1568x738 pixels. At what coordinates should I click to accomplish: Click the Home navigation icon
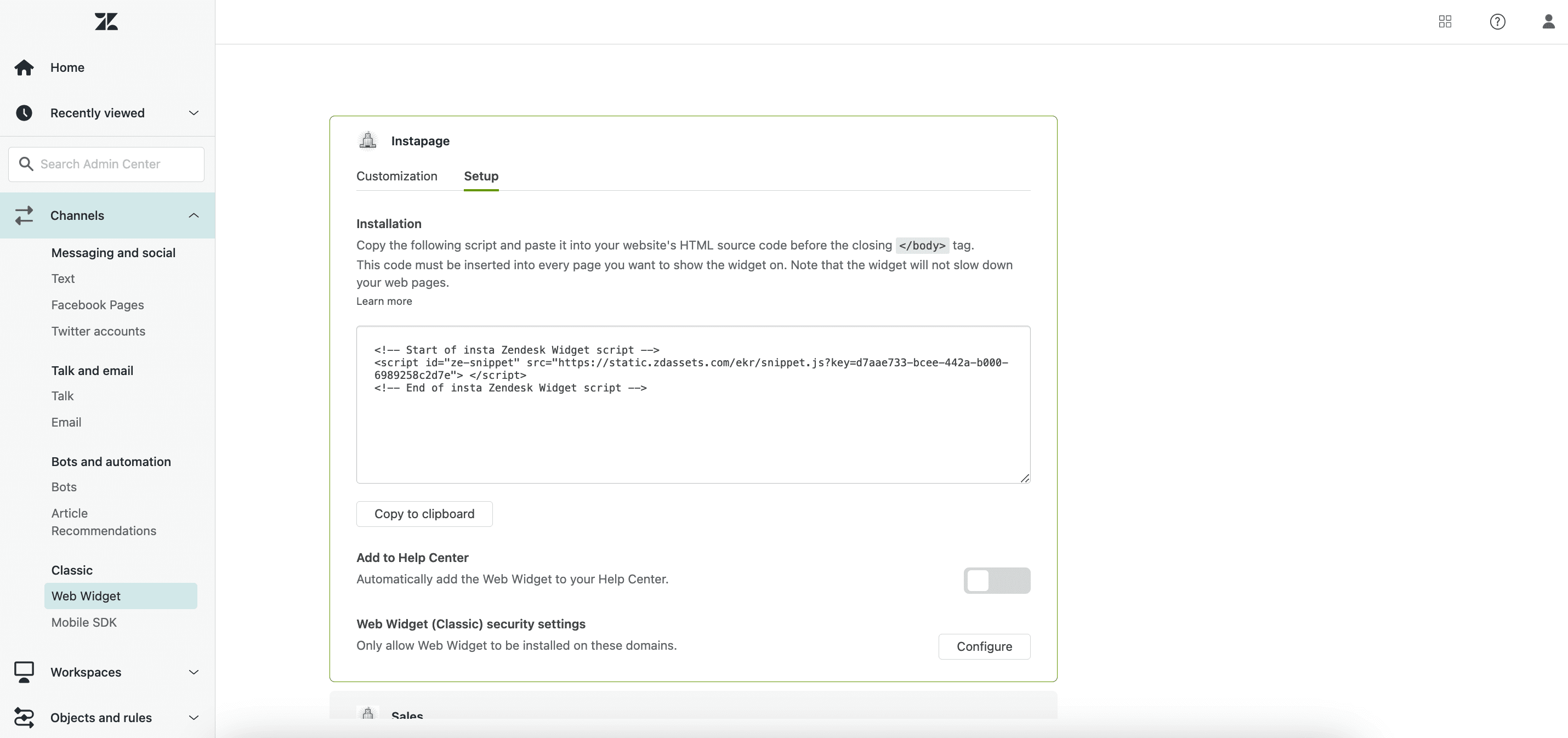24,67
